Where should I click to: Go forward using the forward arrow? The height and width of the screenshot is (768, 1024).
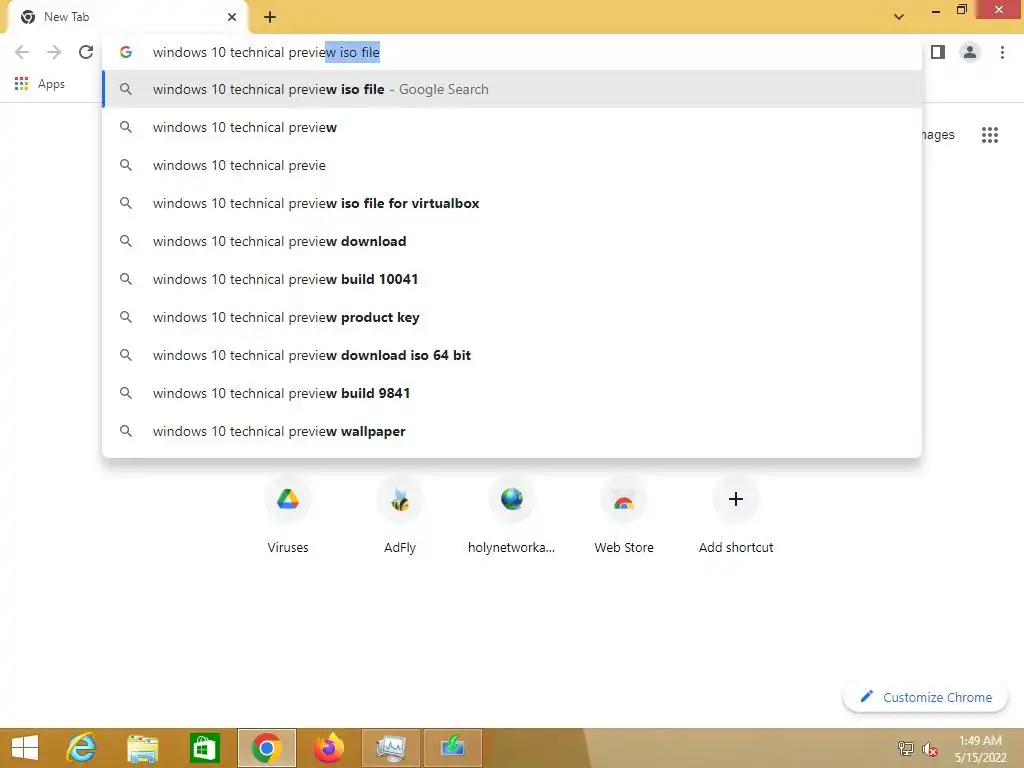pos(54,52)
